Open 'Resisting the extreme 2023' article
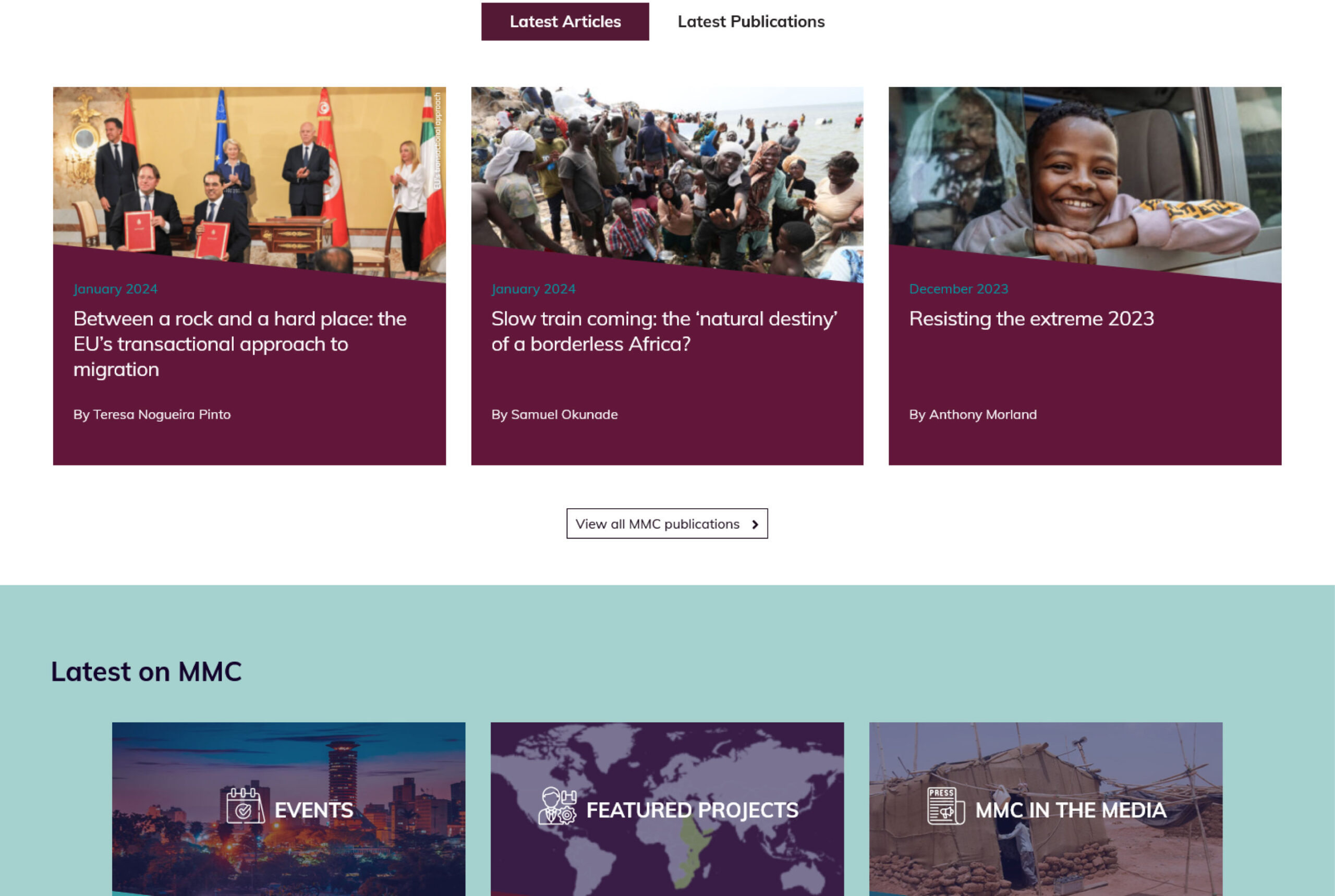1335x896 pixels. (x=1031, y=318)
